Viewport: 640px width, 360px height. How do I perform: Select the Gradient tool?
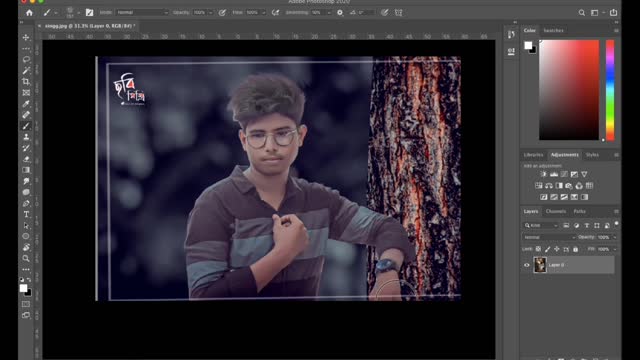[26, 170]
